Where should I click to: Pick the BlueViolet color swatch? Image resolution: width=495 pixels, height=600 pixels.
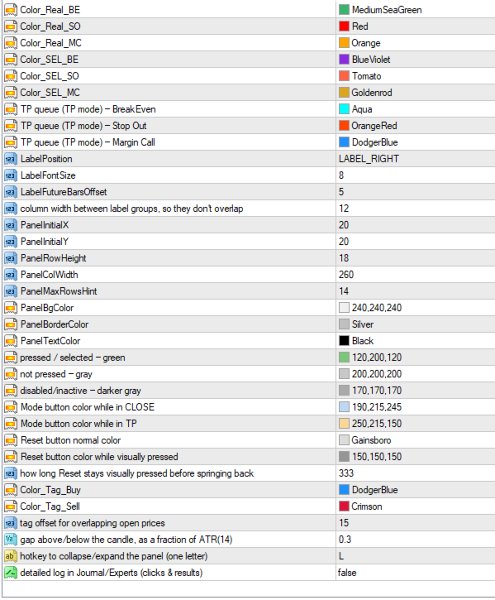coord(344,59)
